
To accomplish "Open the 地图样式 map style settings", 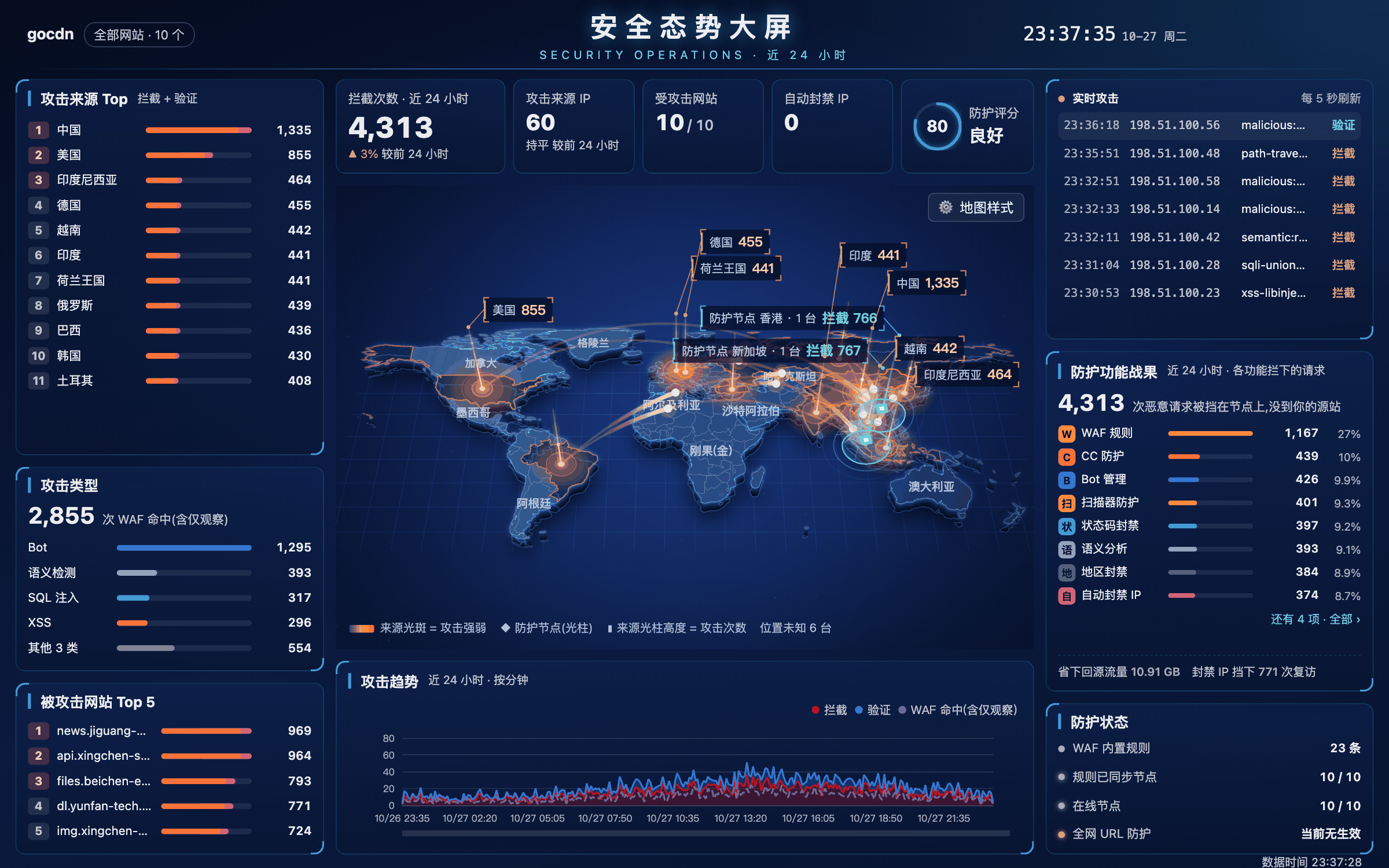I will tap(976, 208).
